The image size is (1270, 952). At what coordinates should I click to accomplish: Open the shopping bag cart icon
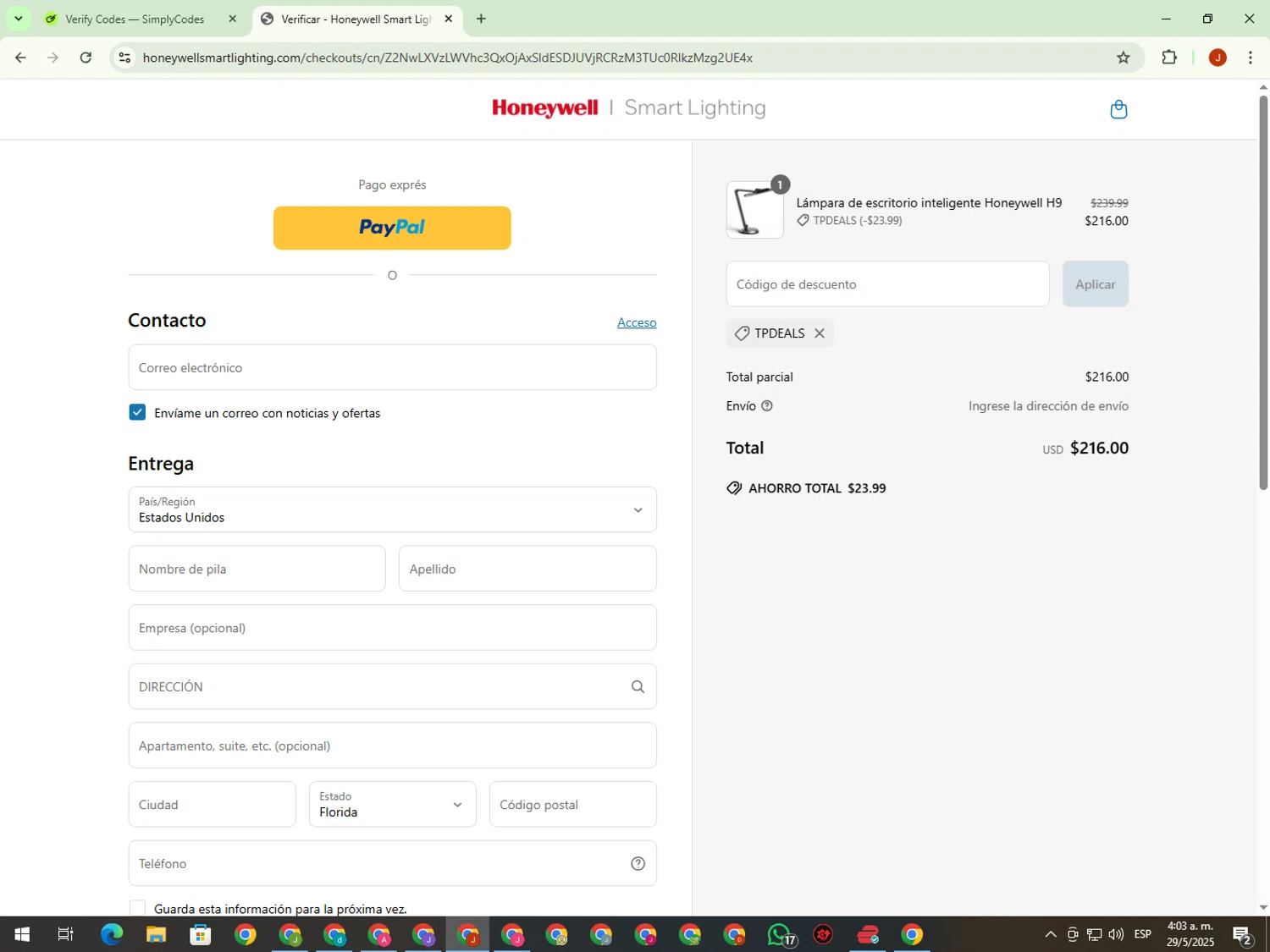click(x=1118, y=109)
